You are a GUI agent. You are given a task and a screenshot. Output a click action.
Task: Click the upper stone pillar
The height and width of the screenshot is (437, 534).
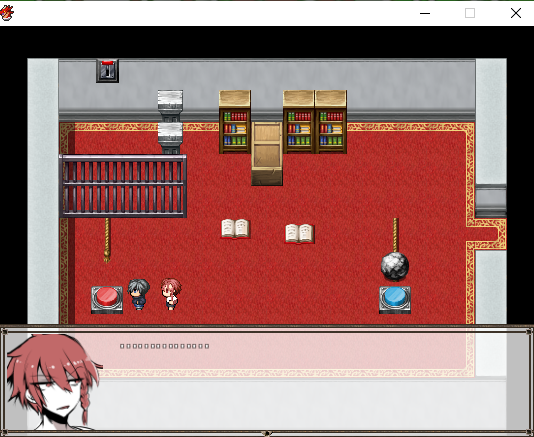pos(170,106)
